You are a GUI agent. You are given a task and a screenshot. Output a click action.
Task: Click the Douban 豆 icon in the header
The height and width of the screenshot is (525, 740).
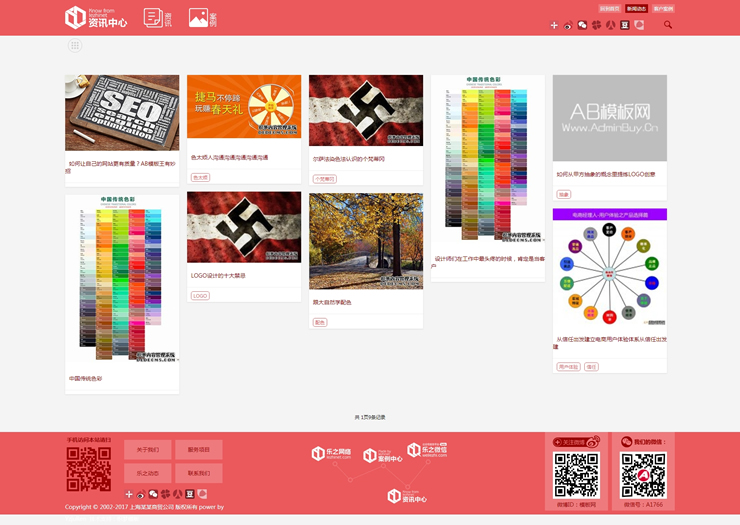pyautogui.click(x=624, y=25)
